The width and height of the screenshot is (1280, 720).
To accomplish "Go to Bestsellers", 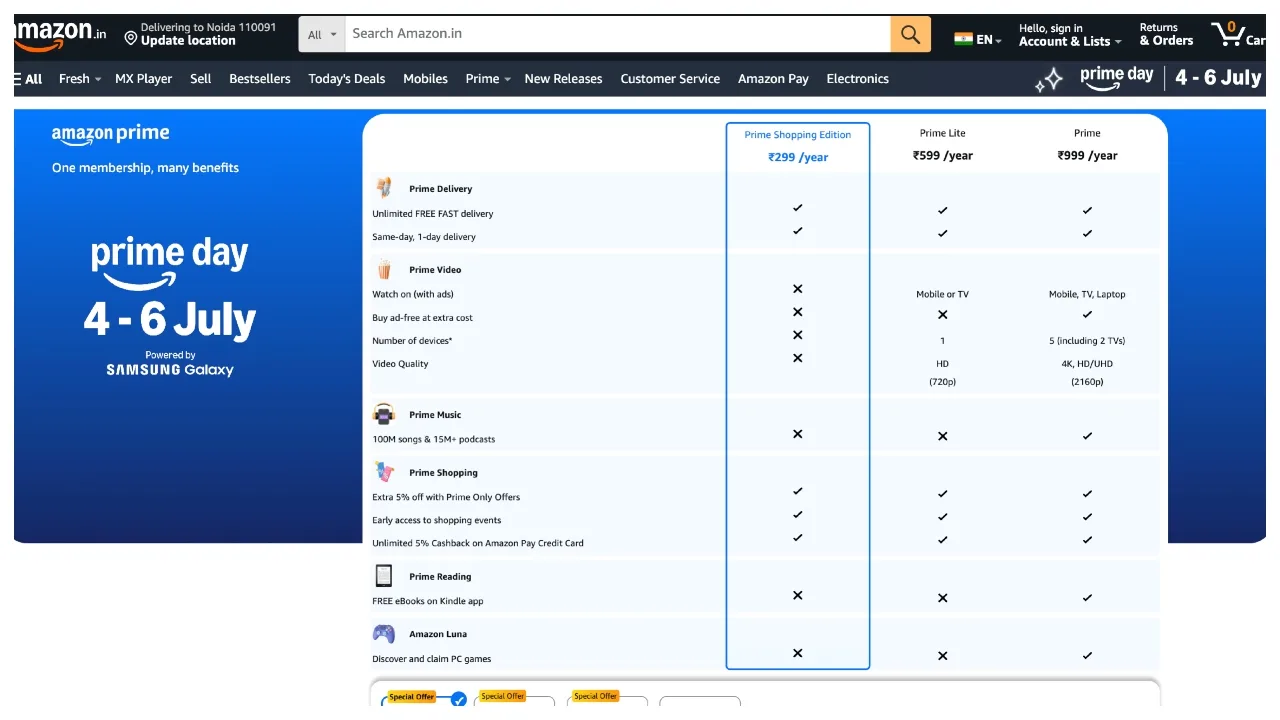I will coord(260,79).
